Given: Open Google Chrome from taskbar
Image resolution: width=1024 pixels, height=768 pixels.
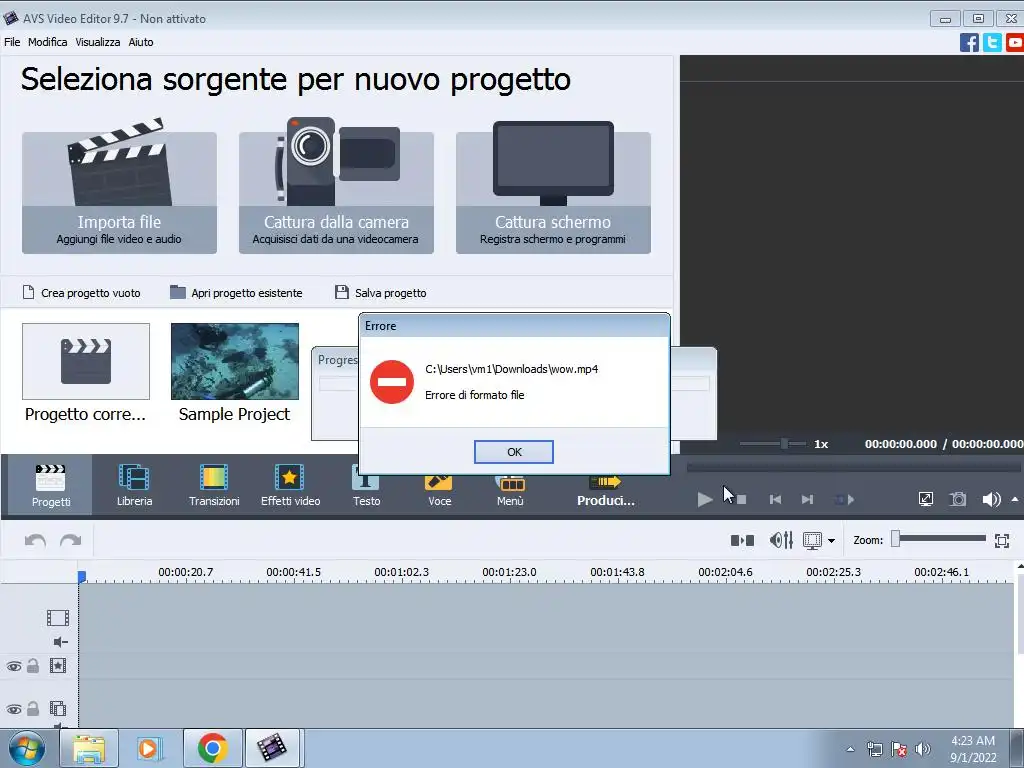Looking at the screenshot, I should [212, 748].
